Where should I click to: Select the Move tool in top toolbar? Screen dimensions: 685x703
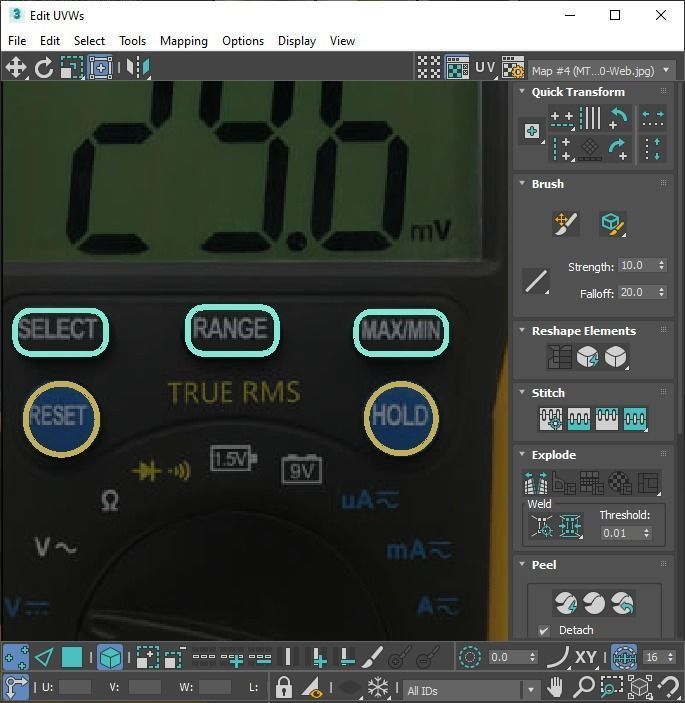(16, 68)
